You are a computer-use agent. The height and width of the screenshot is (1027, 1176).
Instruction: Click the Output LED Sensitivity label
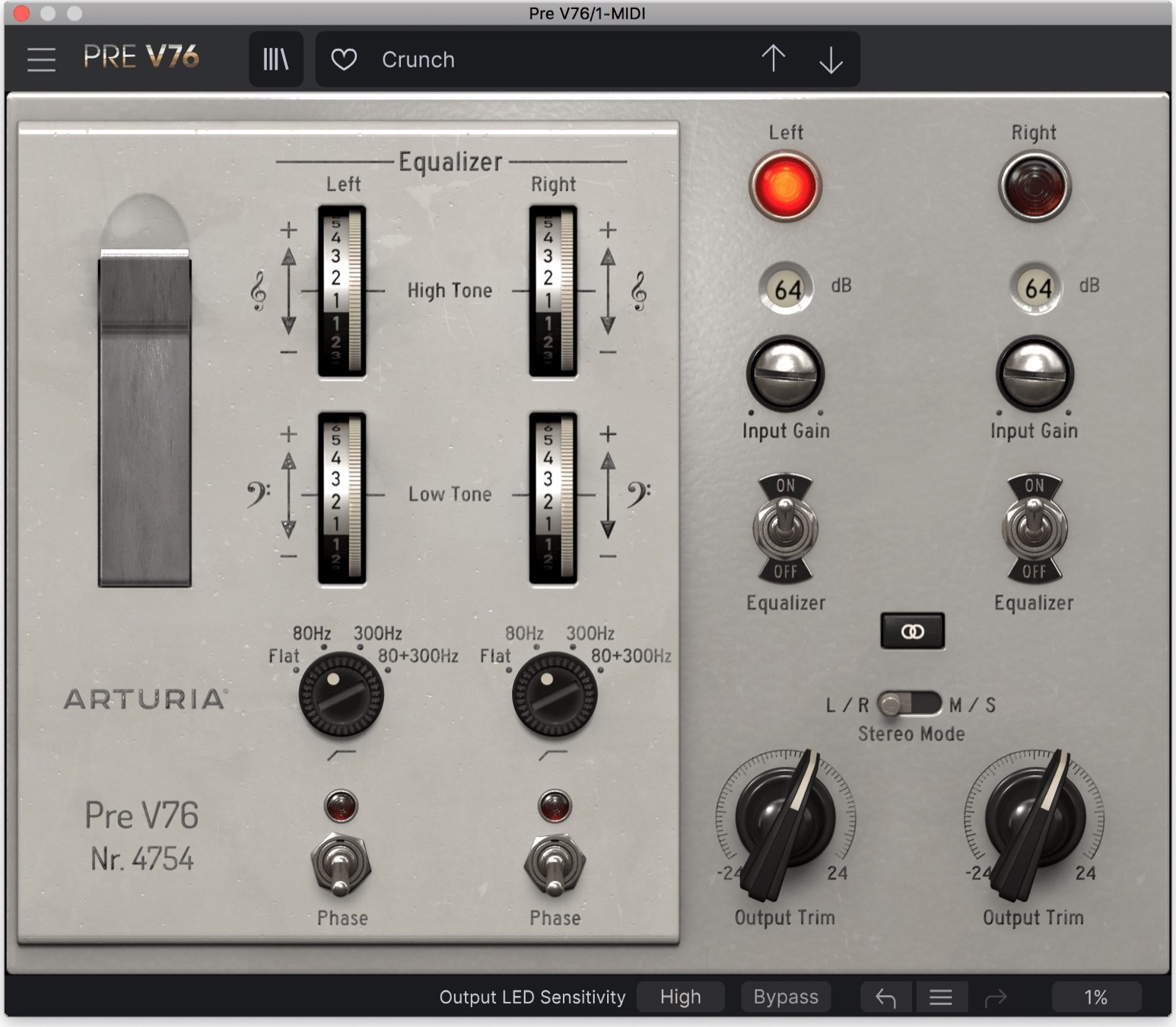532,997
